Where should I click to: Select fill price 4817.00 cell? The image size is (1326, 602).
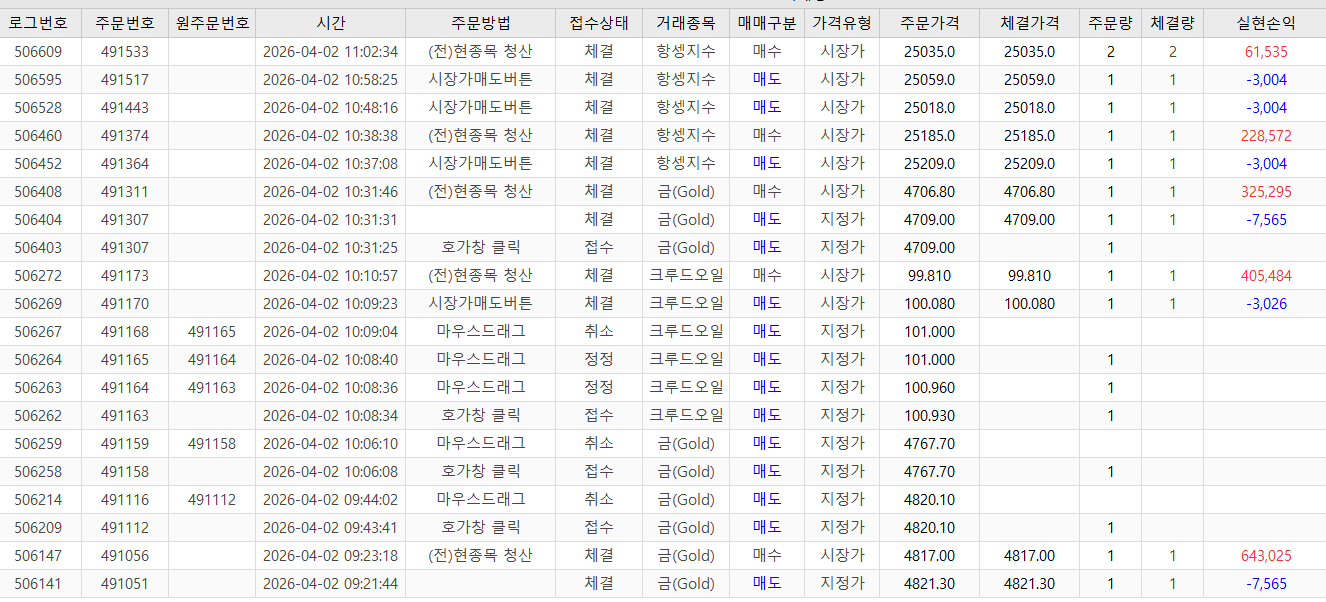(x=1029, y=556)
